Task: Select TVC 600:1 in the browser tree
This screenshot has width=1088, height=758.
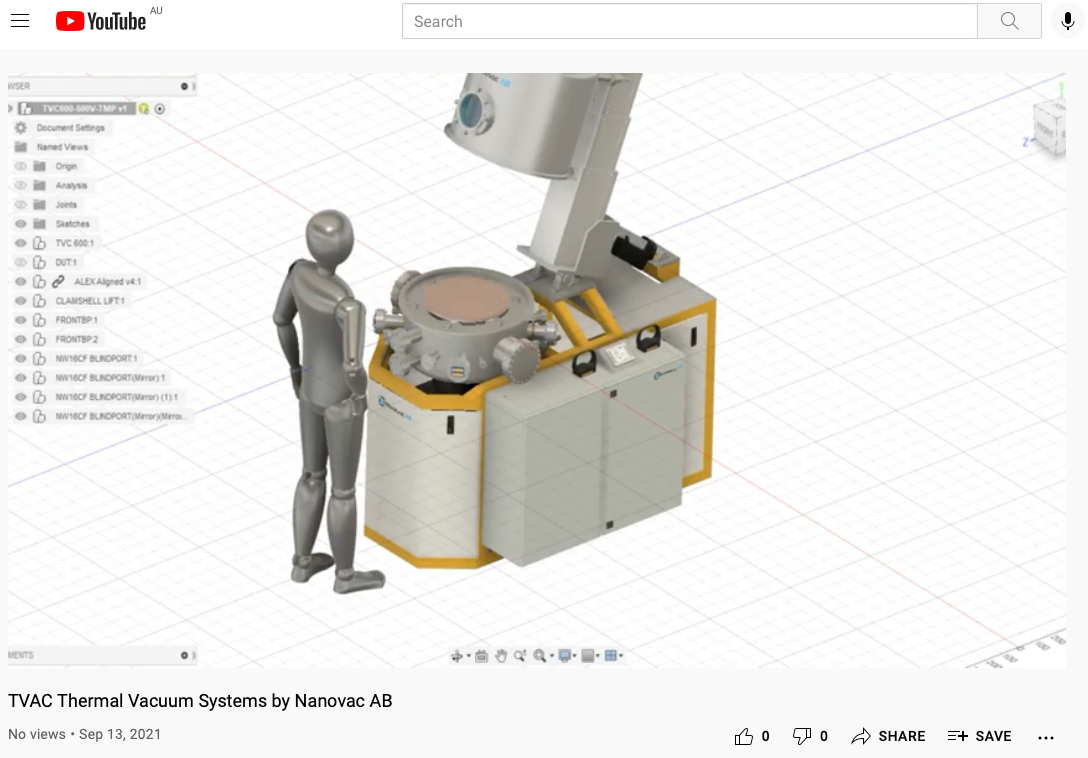Action: click(75, 243)
